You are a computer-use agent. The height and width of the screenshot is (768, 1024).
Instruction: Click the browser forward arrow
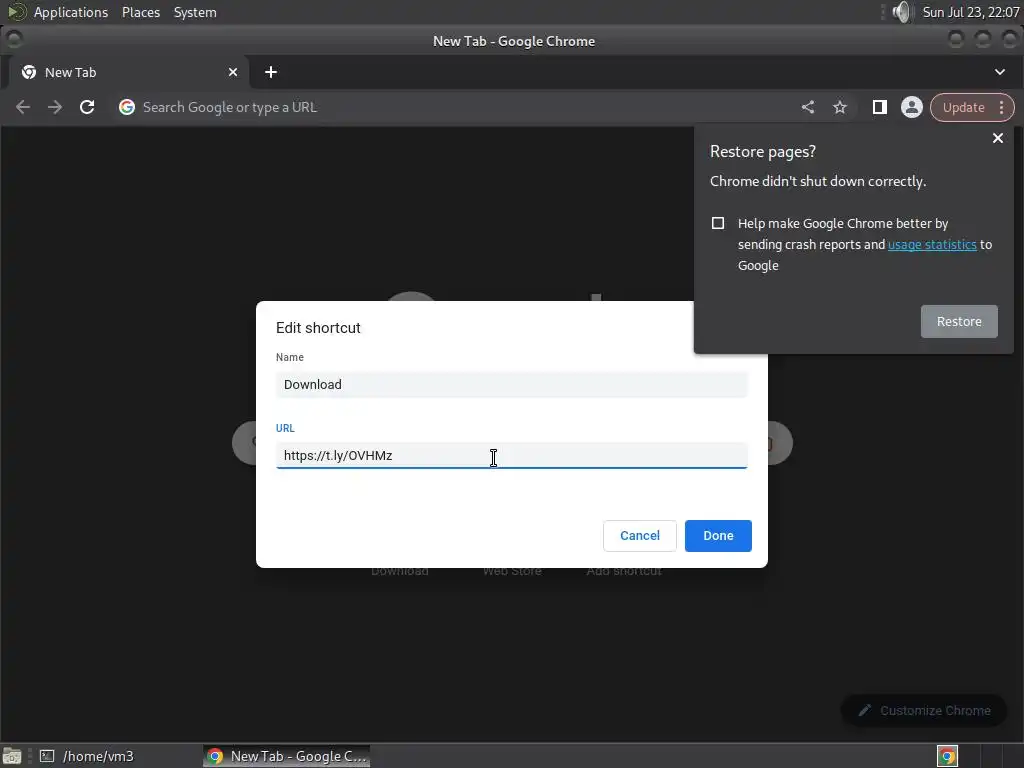pyautogui.click(x=55, y=107)
